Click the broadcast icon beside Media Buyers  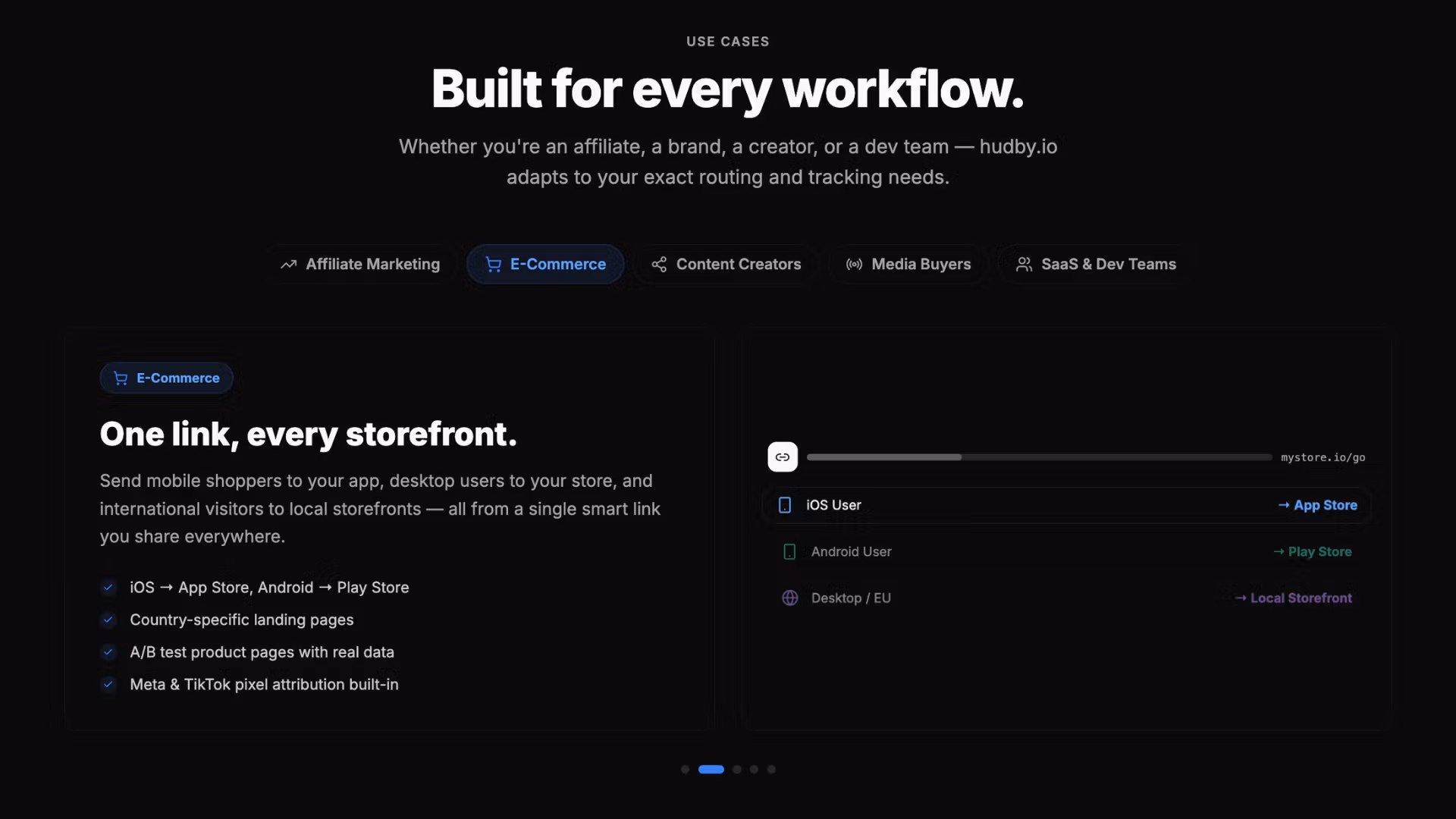click(x=854, y=265)
